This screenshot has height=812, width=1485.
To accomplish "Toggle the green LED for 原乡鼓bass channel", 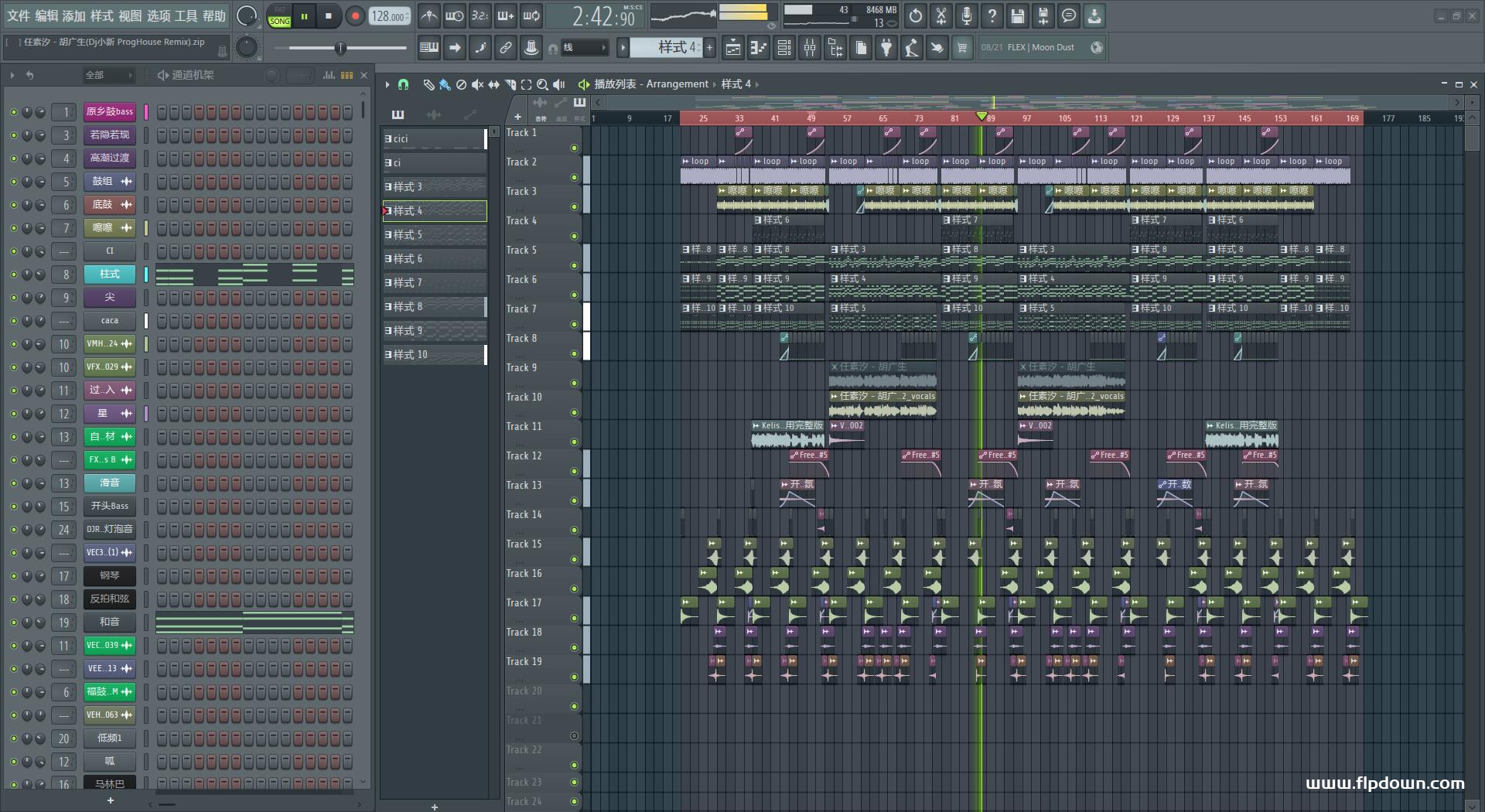I will 13,112.
